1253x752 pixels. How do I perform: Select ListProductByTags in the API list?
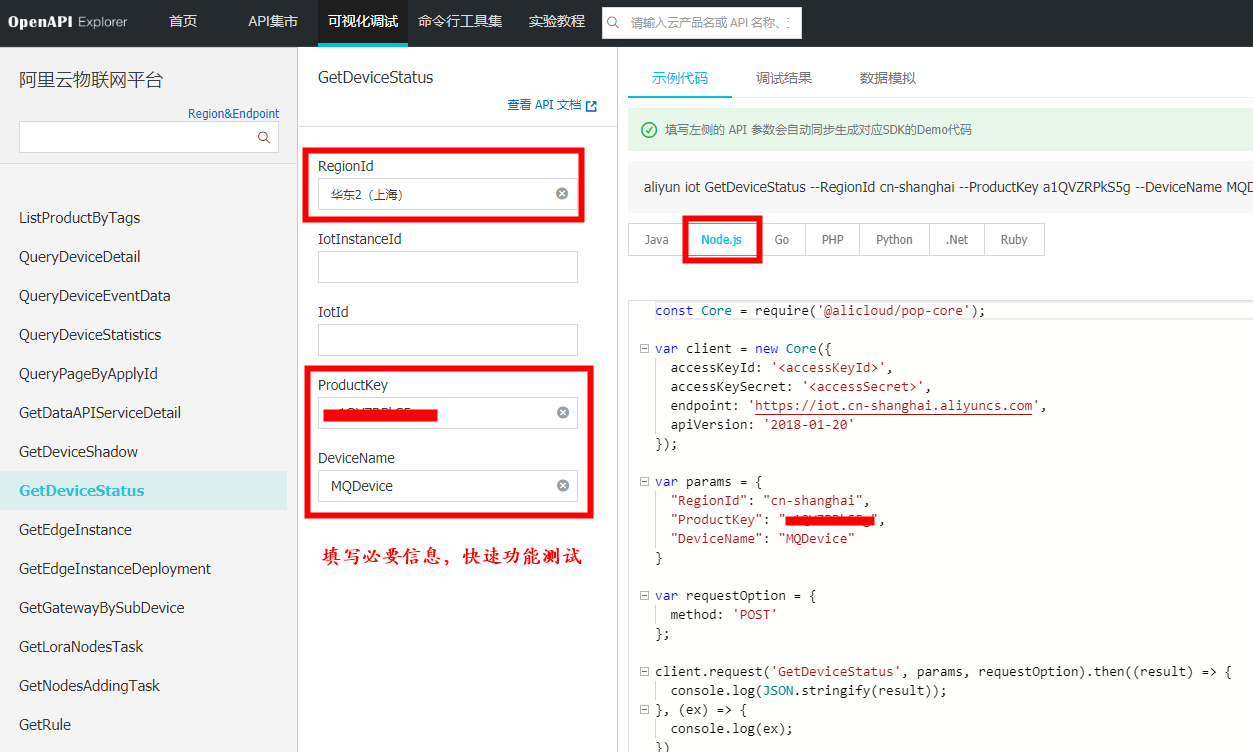point(80,218)
